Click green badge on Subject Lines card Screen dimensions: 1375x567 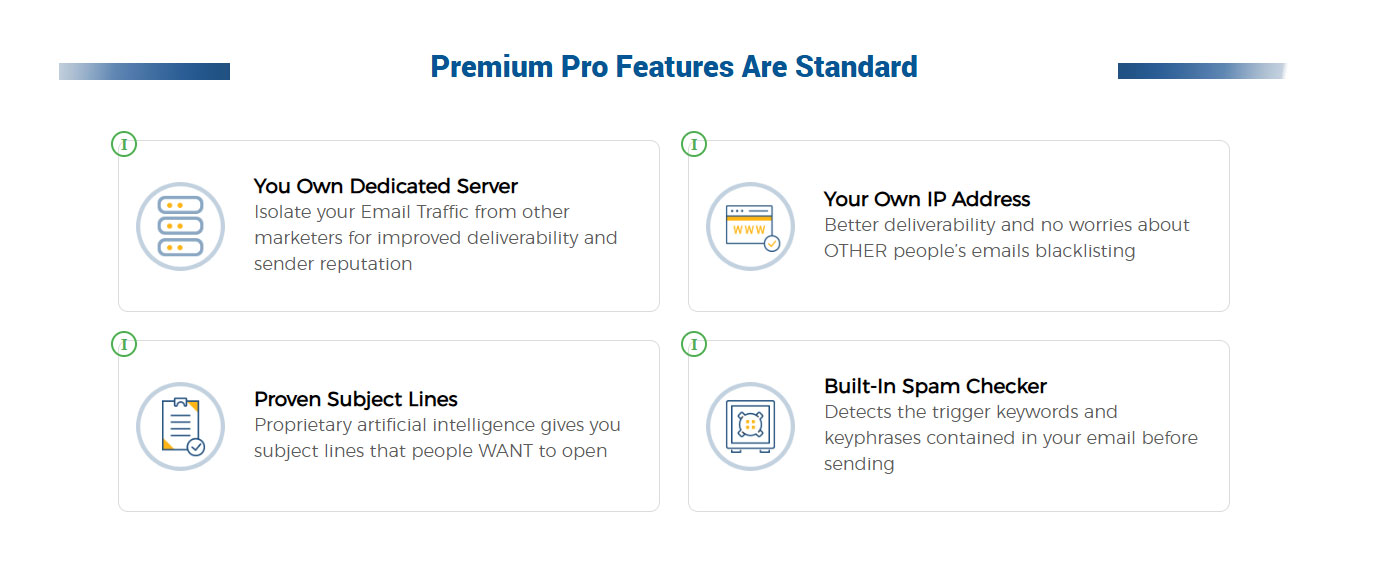click(123, 344)
